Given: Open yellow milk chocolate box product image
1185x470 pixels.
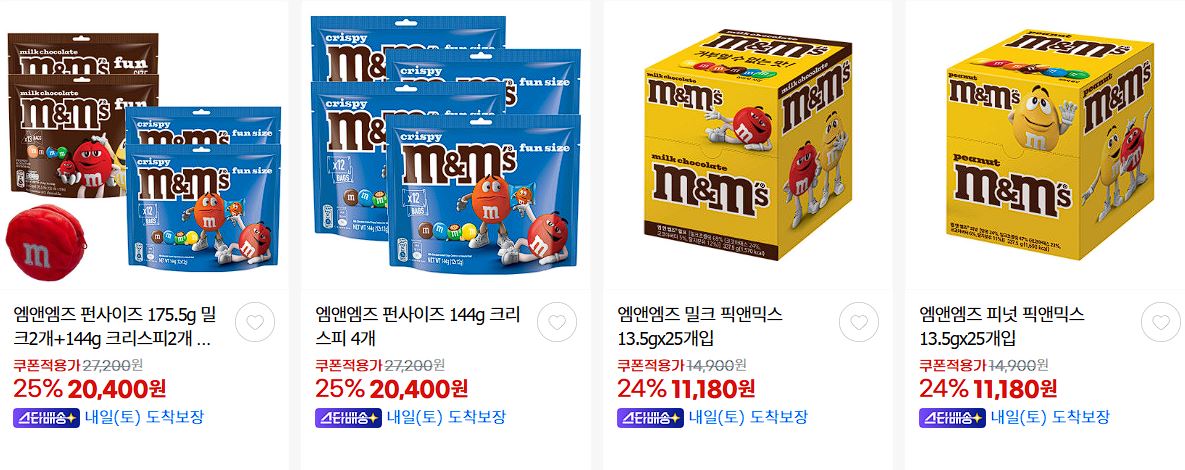Looking at the screenshot, I should click(747, 144).
